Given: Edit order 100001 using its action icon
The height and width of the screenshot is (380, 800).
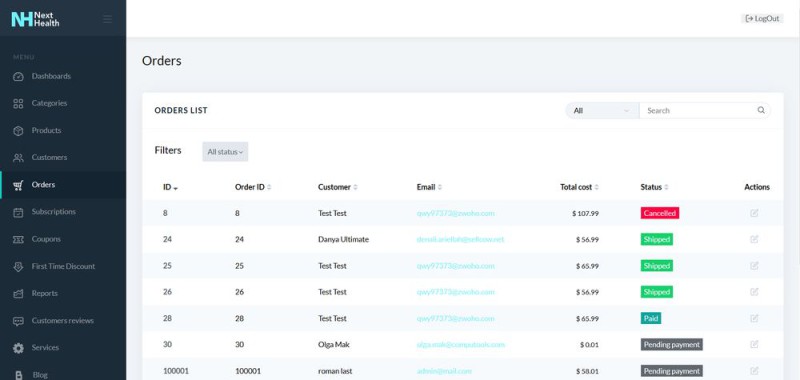Looking at the screenshot, I should 754,371.
